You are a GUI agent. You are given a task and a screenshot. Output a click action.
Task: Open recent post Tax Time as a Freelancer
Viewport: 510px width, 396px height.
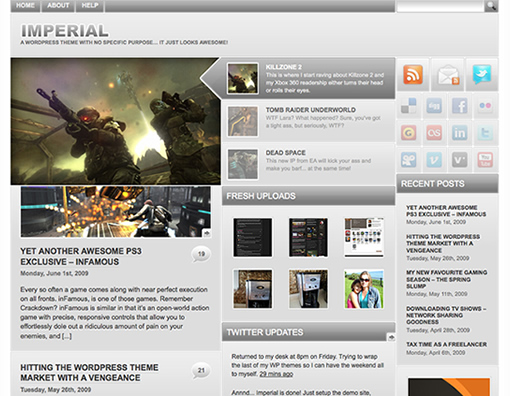click(x=446, y=344)
